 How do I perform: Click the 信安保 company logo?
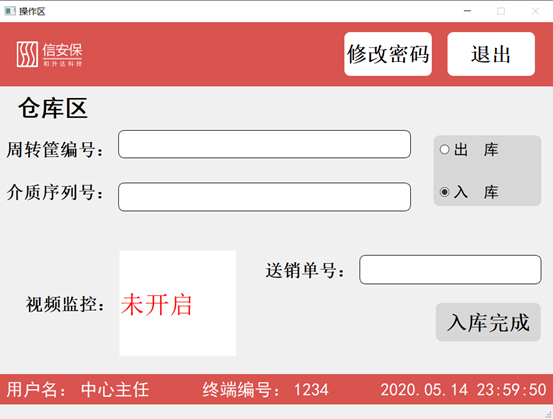(x=49, y=54)
